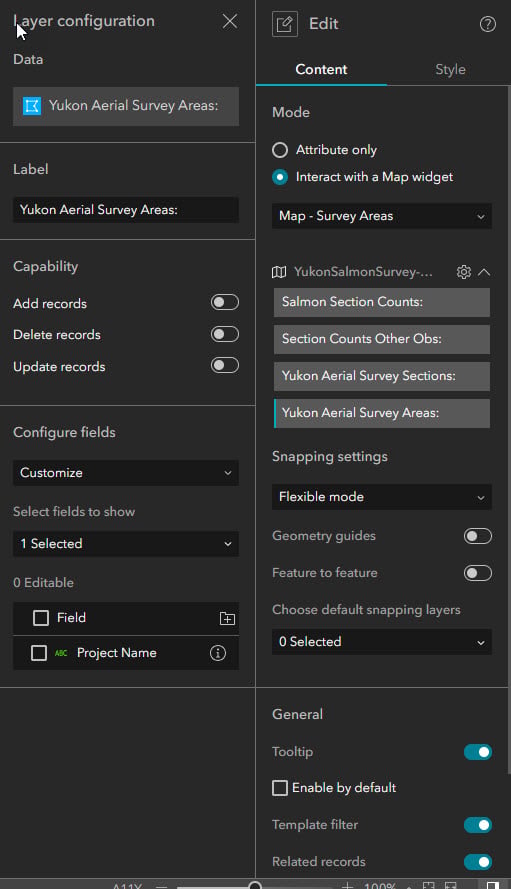This screenshot has height=889, width=511.
Task: Select the Content tab
Action: 321,69
